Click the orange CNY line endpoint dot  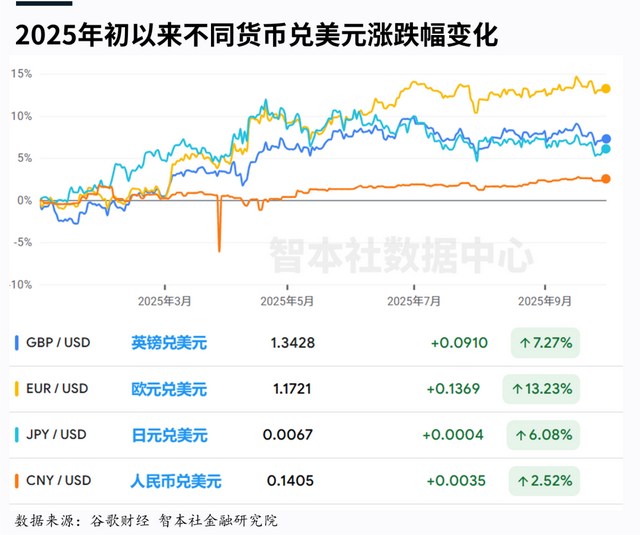pos(606,179)
